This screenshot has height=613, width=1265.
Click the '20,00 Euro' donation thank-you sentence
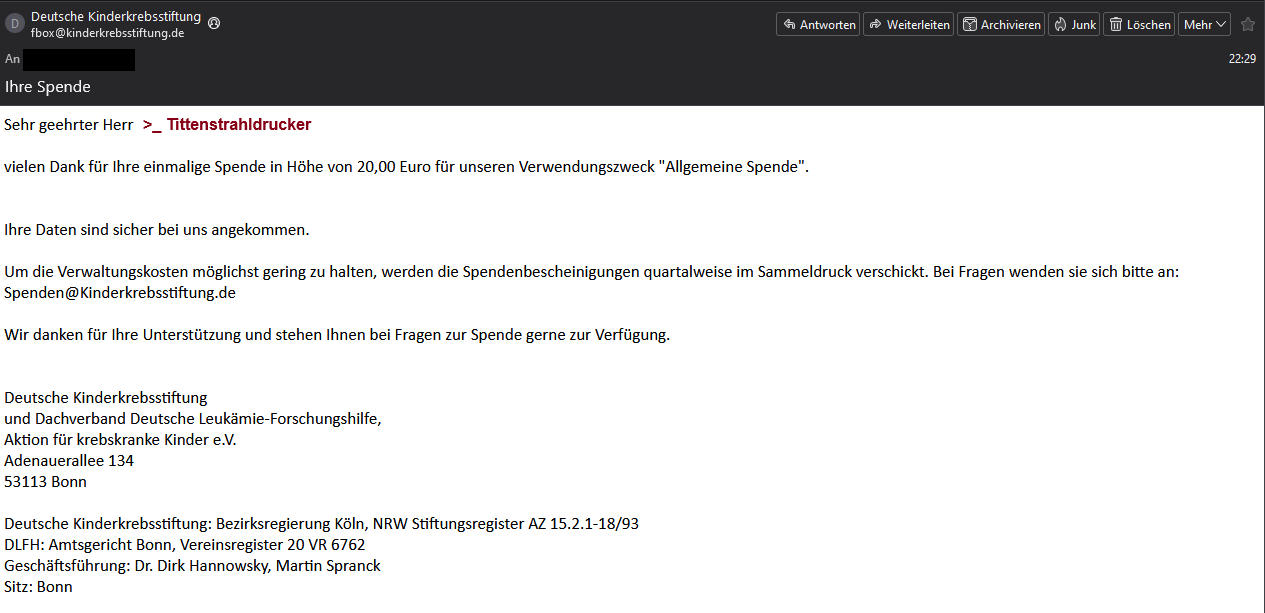click(406, 167)
